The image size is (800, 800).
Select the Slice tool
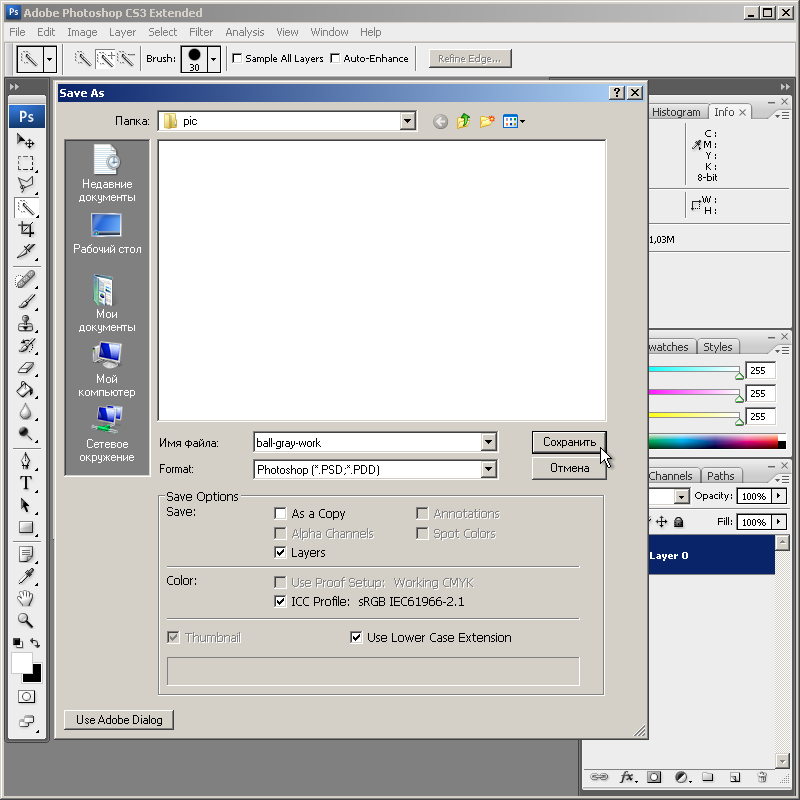coord(26,251)
